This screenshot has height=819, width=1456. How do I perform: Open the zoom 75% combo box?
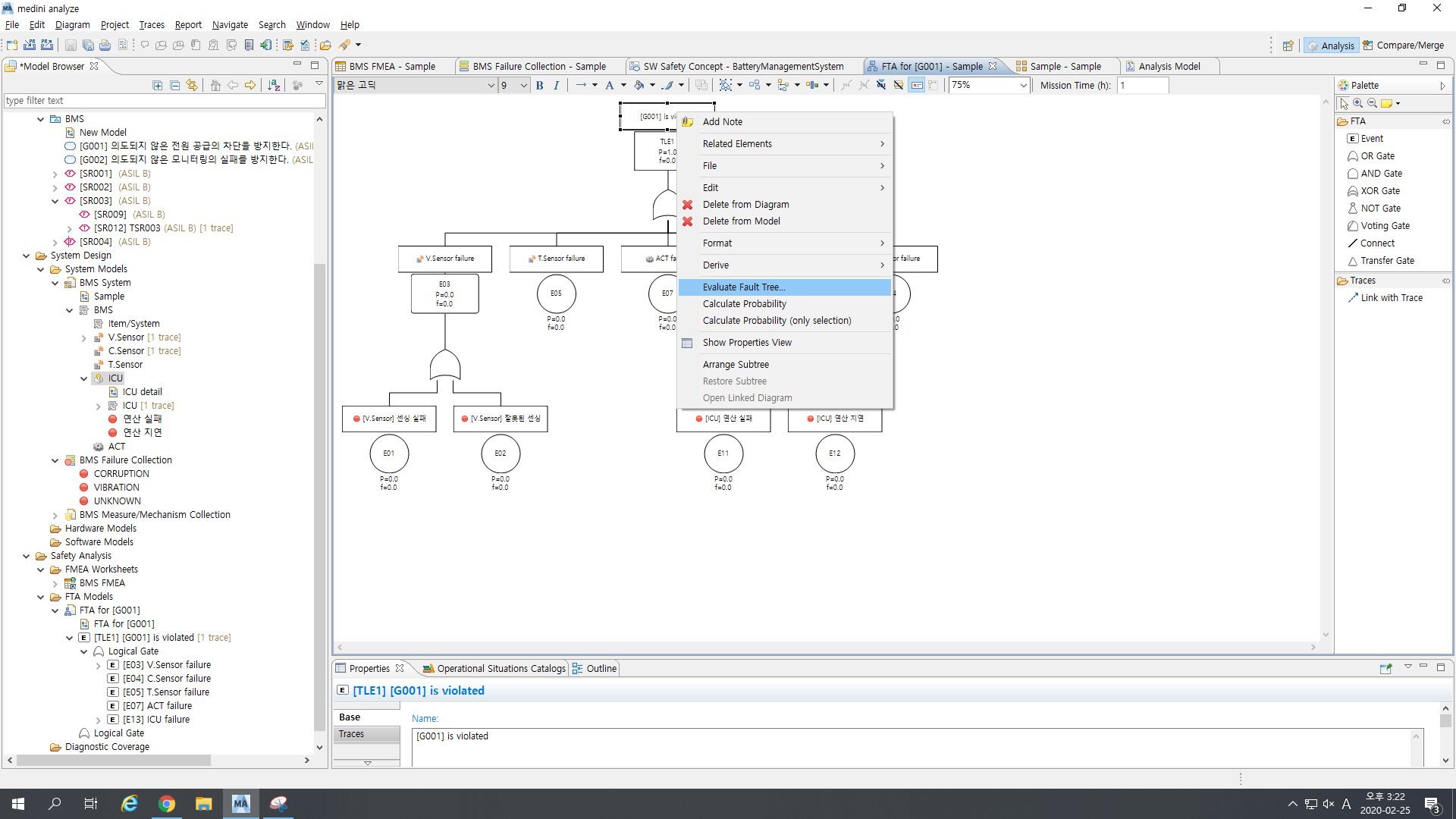point(1023,86)
